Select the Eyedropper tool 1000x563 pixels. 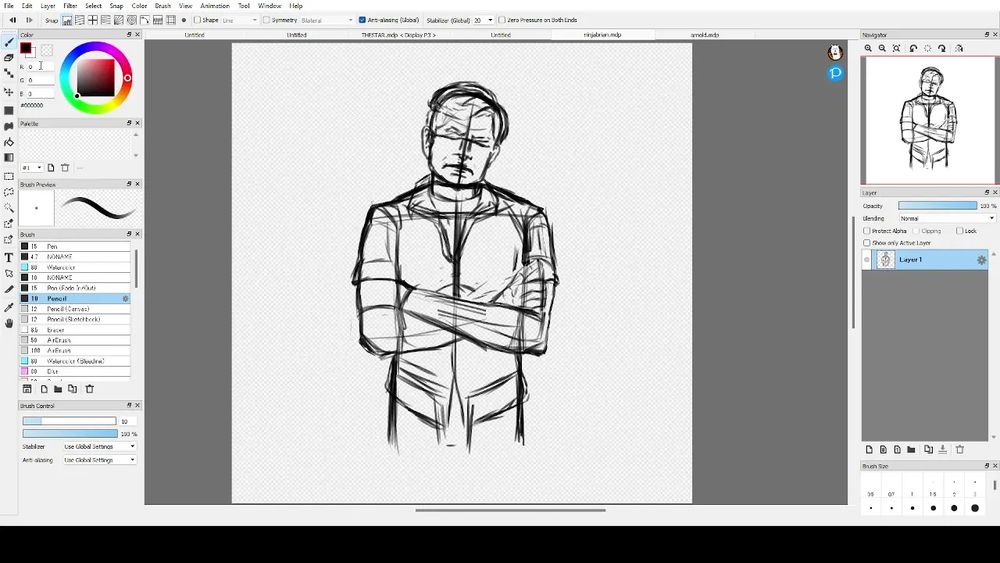click(x=9, y=307)
